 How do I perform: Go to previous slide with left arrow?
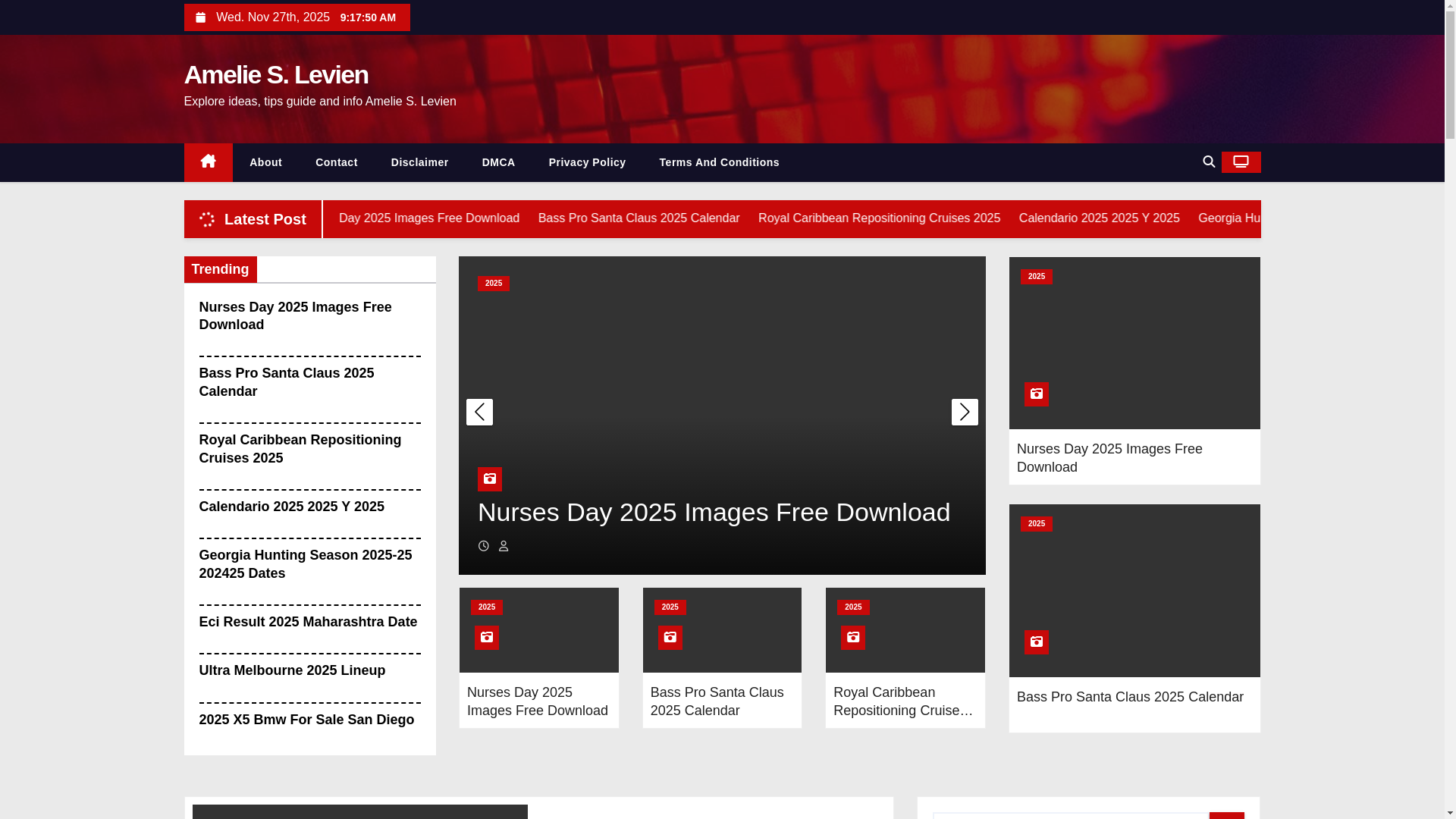[479, 412]
